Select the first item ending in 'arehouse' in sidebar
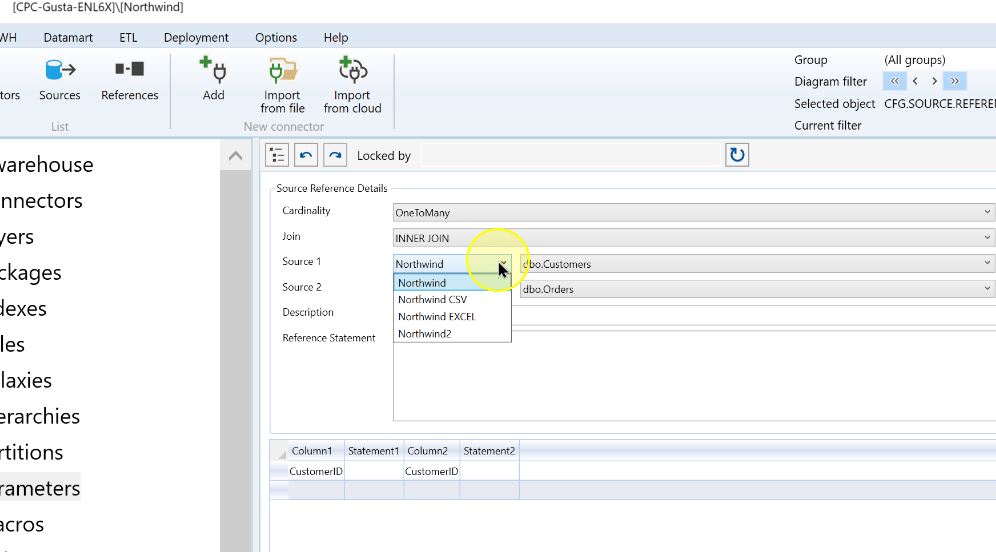 [x=46, y=165]
